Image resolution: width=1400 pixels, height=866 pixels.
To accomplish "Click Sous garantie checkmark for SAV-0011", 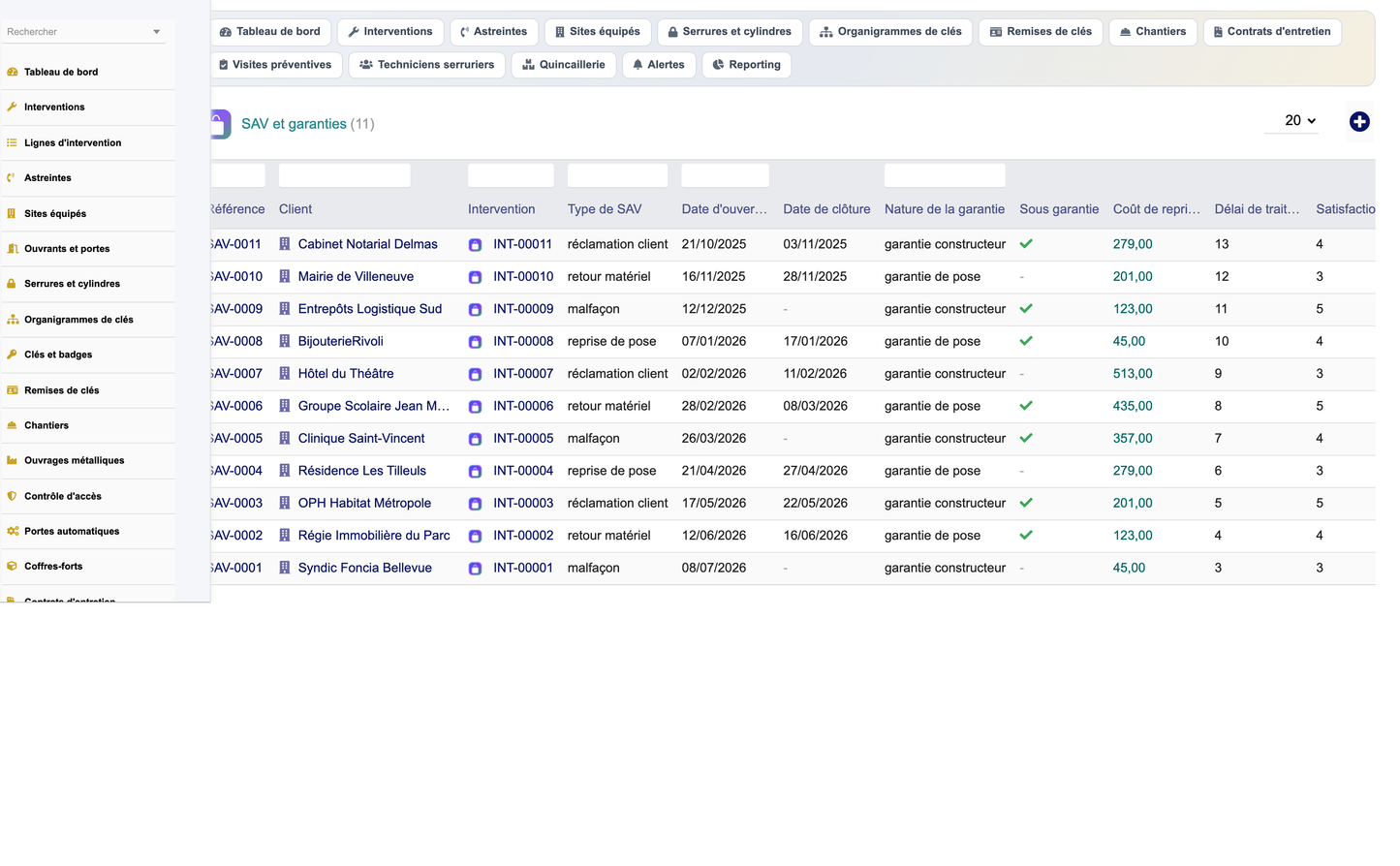I will [1026, 244].
